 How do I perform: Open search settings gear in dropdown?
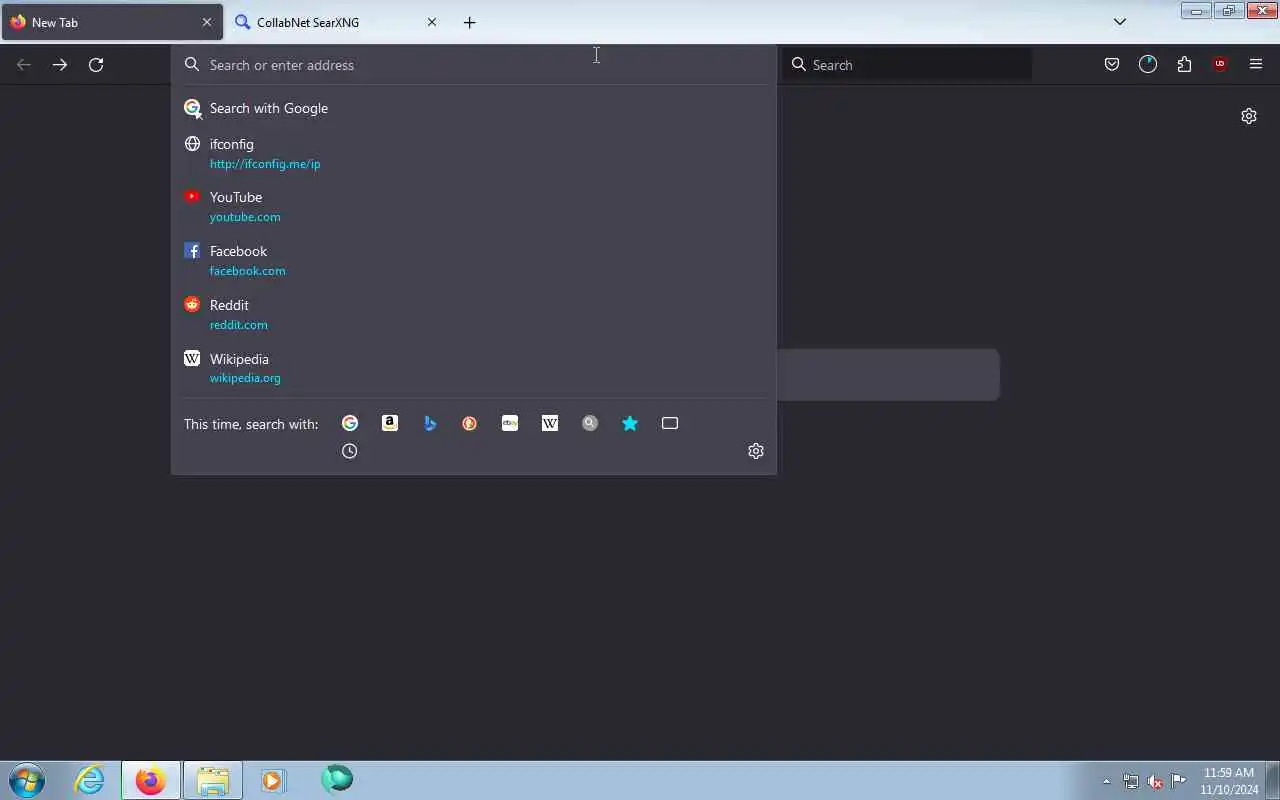tap(756, 451)
